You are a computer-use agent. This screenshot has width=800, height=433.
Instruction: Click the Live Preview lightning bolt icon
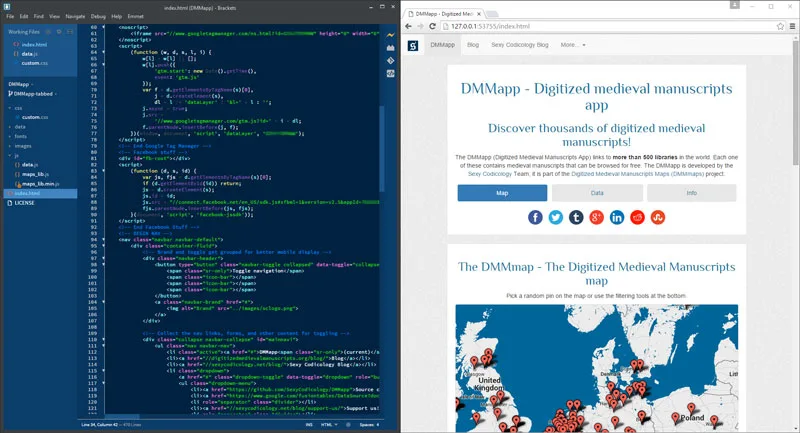coord(390,35)
